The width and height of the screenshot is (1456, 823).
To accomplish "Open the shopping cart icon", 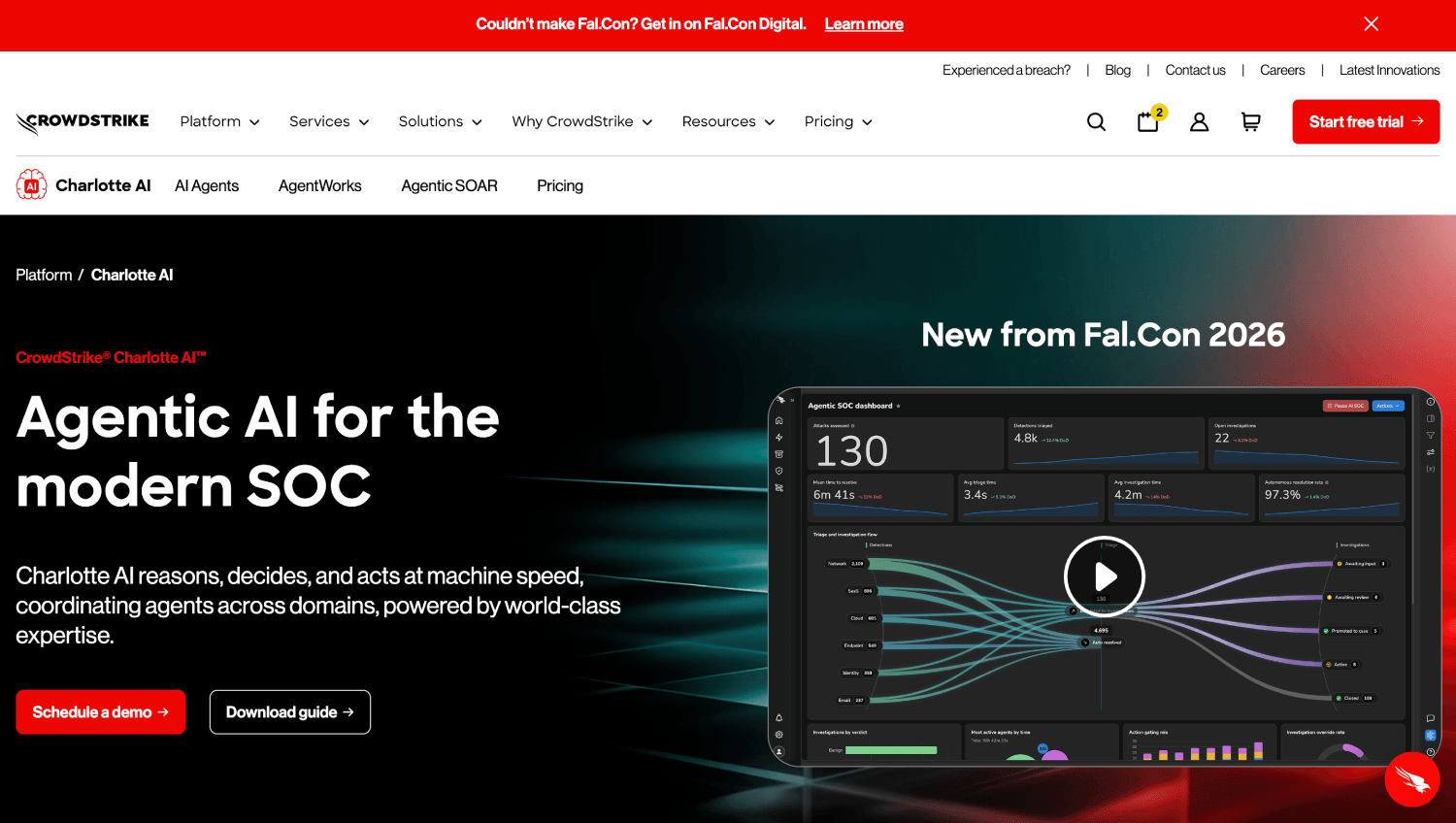I will tap(1251, 121).
